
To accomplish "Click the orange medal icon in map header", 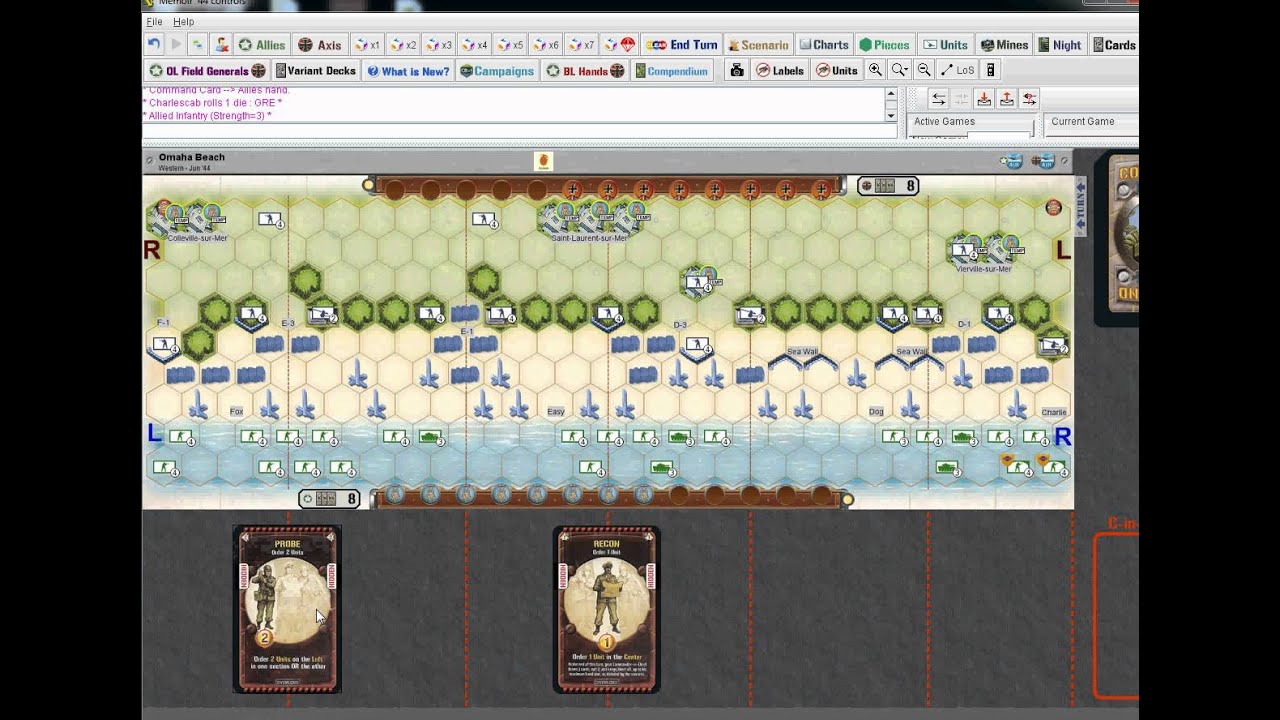I will (544, 161).
